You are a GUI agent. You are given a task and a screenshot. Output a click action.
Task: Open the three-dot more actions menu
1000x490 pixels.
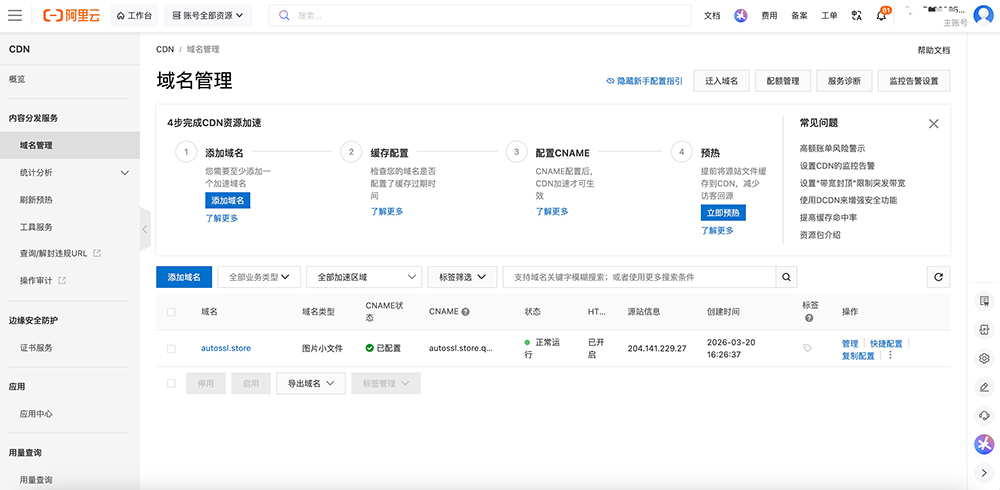click(890, 355)
